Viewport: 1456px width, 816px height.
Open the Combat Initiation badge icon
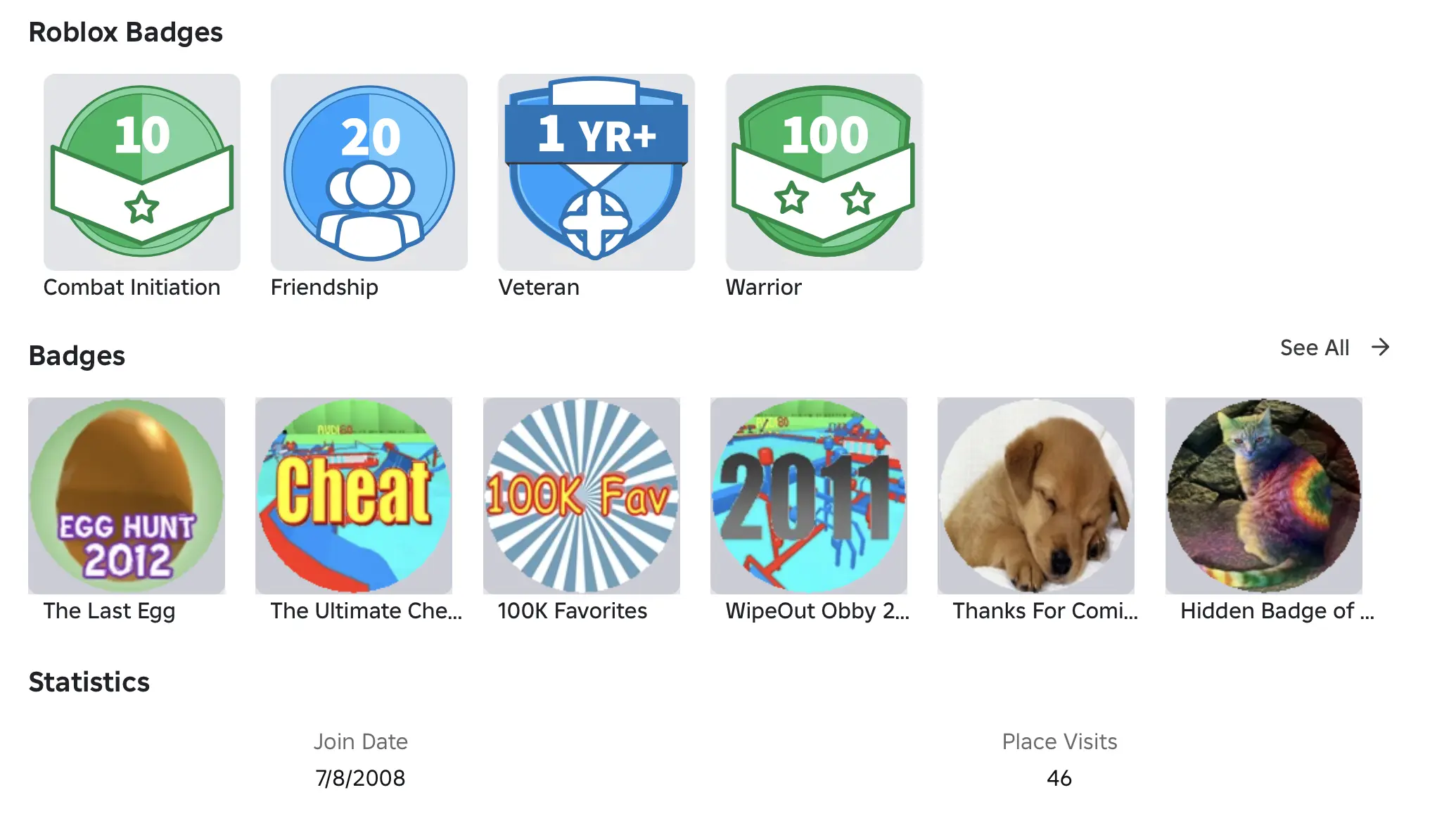[142, 172]
